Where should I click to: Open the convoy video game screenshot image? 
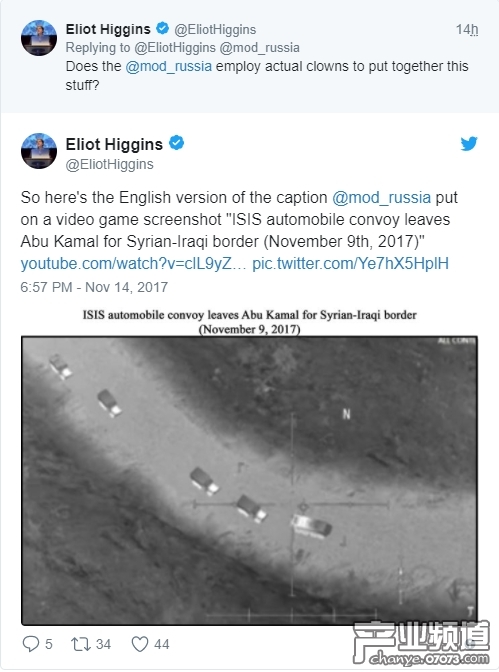click(249, 480)
